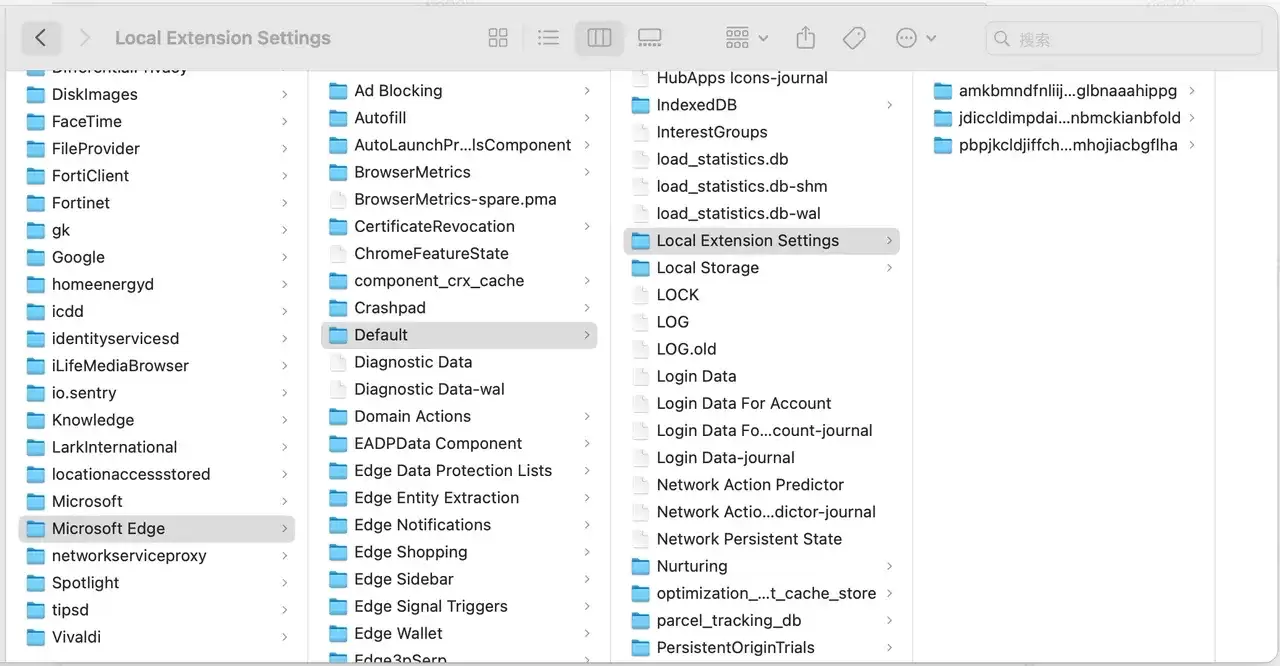
Task: Select the networkserviceproxy folder
Action: point(157,556)
